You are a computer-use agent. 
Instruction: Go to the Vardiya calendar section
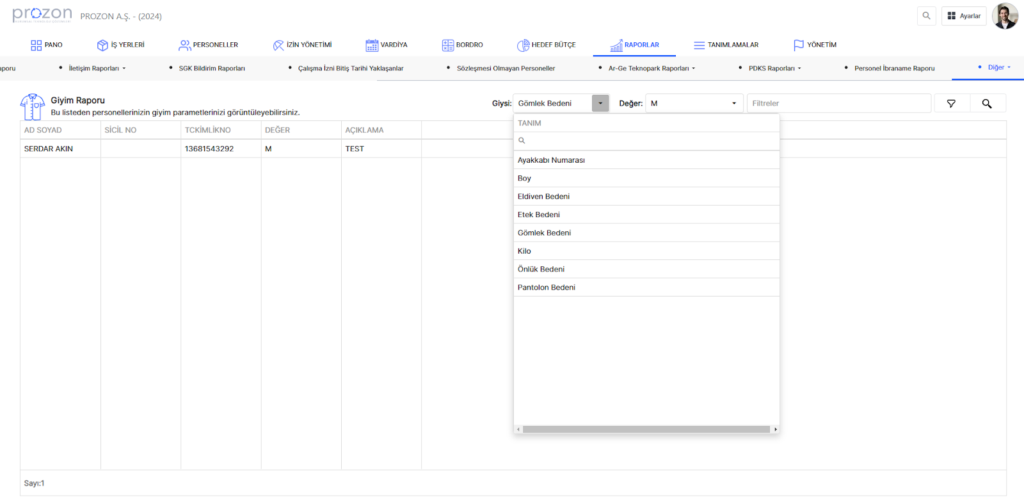[386, 45]
